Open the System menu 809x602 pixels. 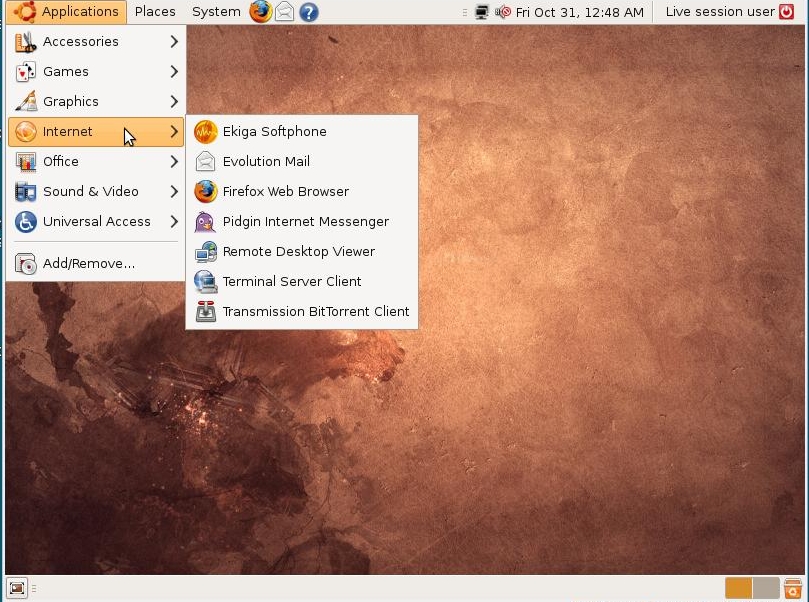(216, 12)
